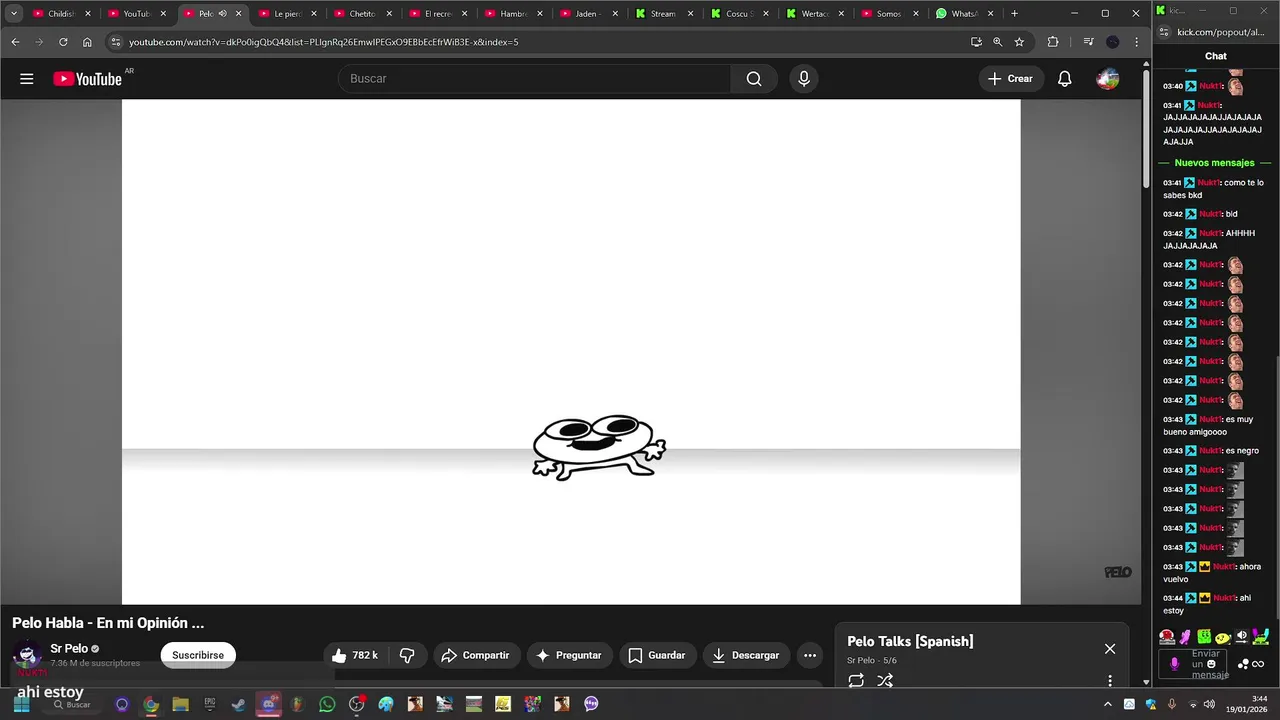1280x720 pixels.
Task: Open the browser home page button
Action: (87, 42)
